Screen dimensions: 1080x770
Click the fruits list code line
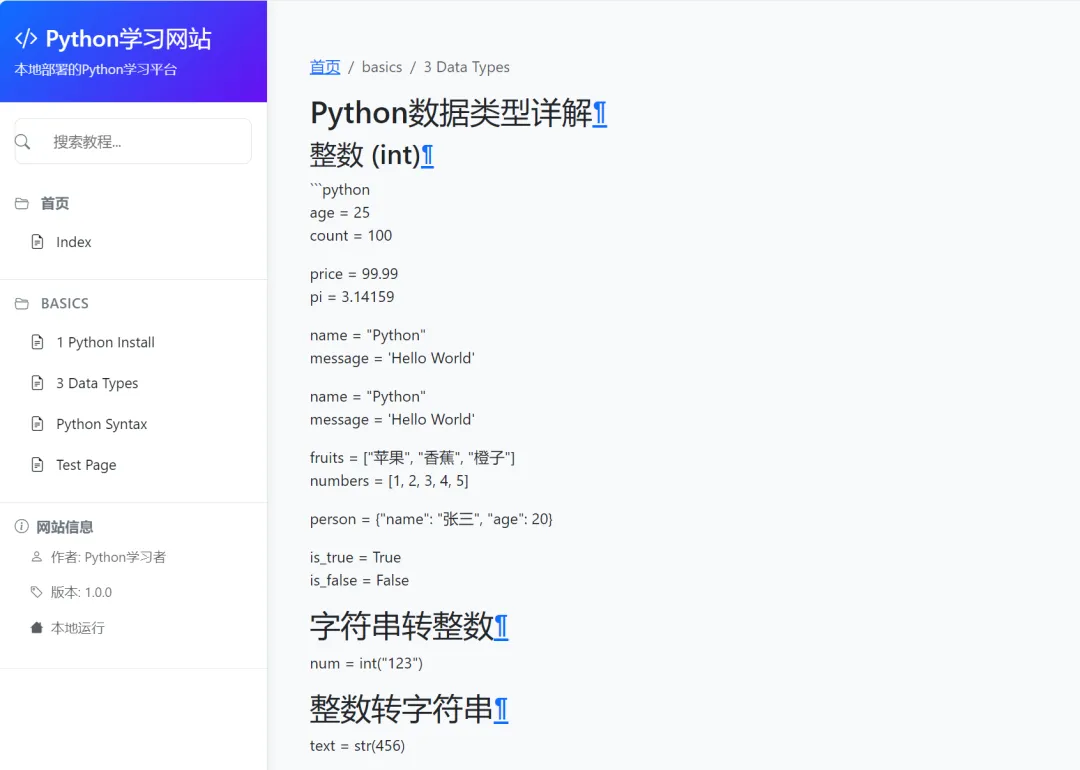pos(413,458)
